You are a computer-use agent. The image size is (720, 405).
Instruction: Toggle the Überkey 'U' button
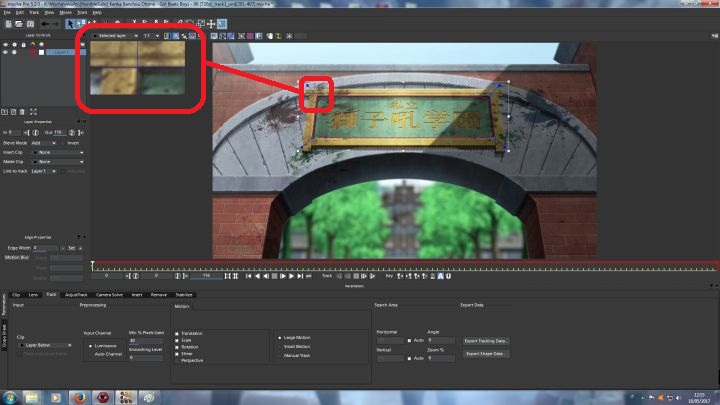pos(449,276)
